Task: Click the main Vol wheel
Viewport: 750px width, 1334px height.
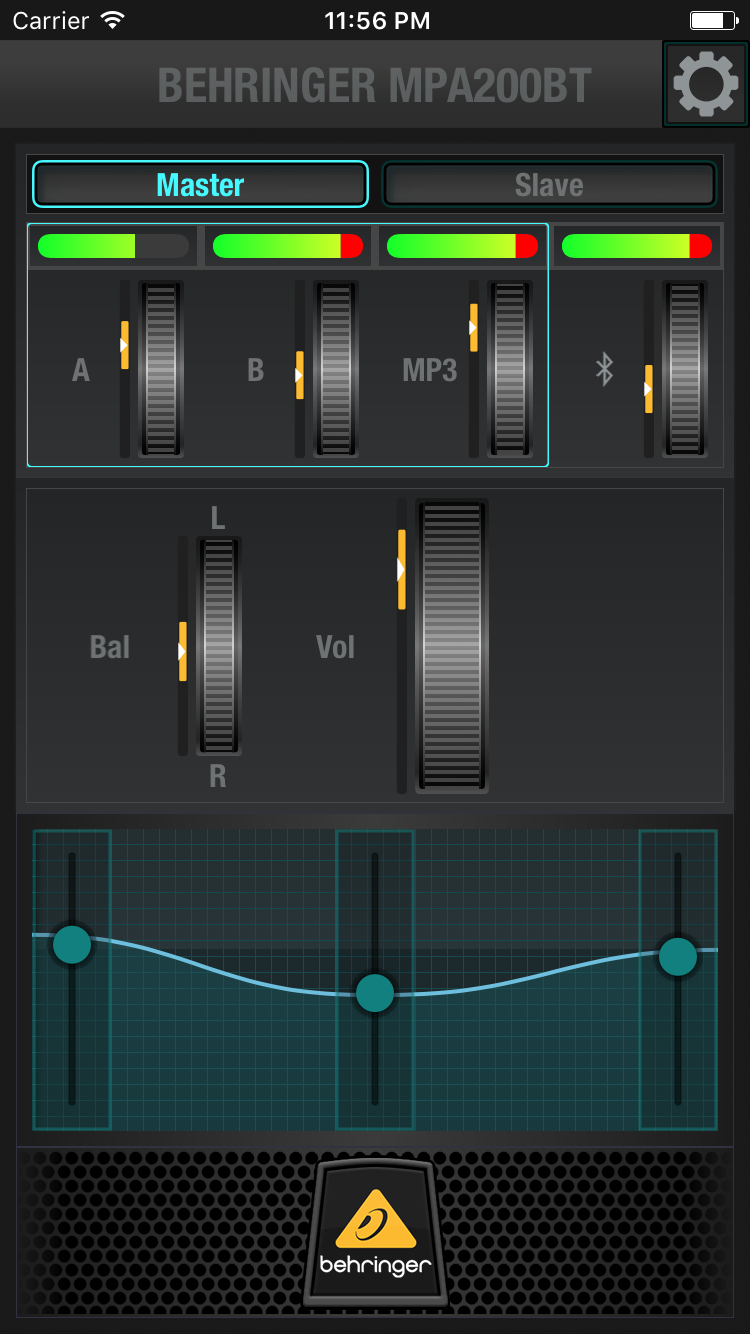Action: [452, 646]
